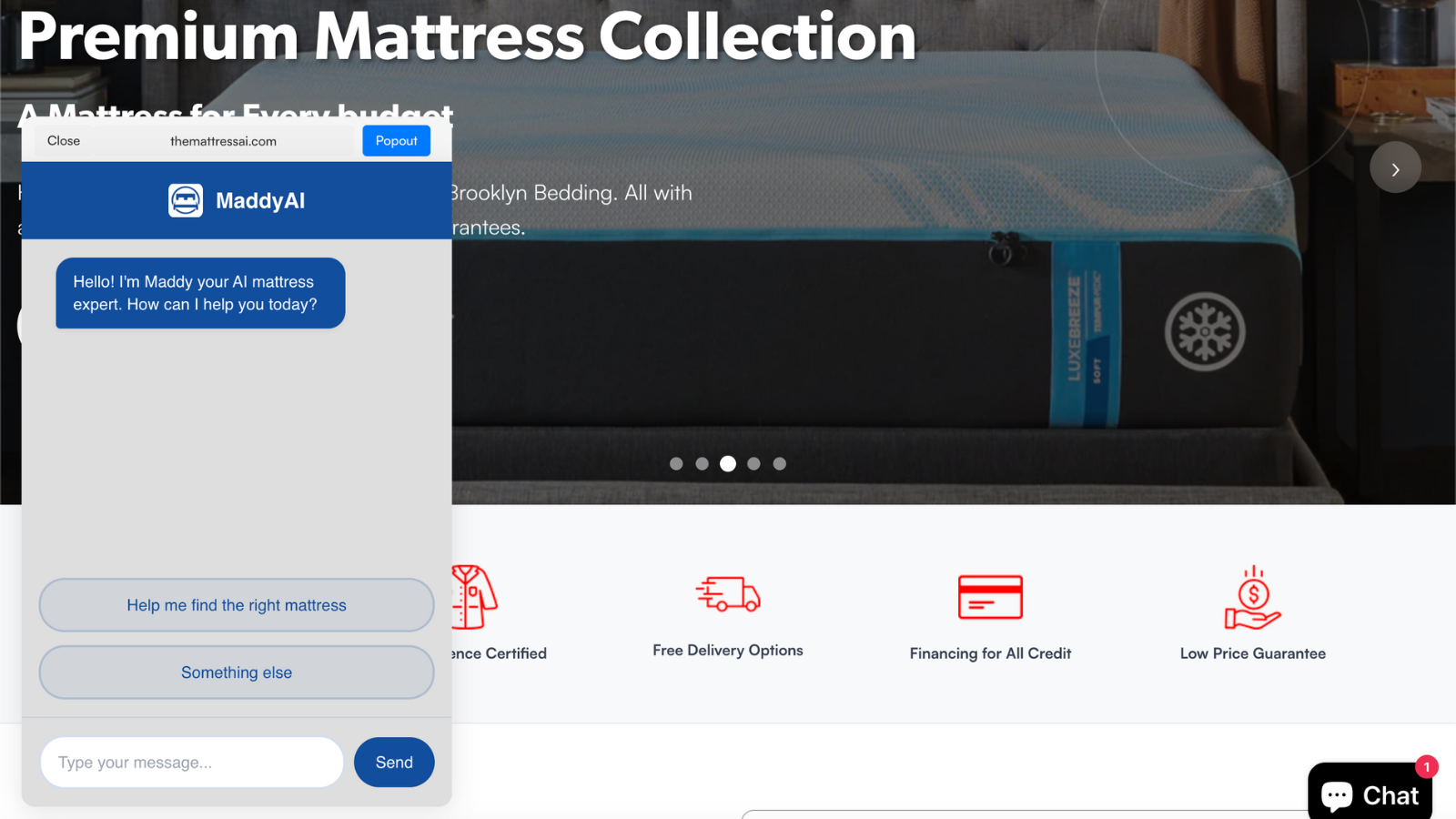
Task: Click the "Low Price Guarantee" label
Action: 1253,653
